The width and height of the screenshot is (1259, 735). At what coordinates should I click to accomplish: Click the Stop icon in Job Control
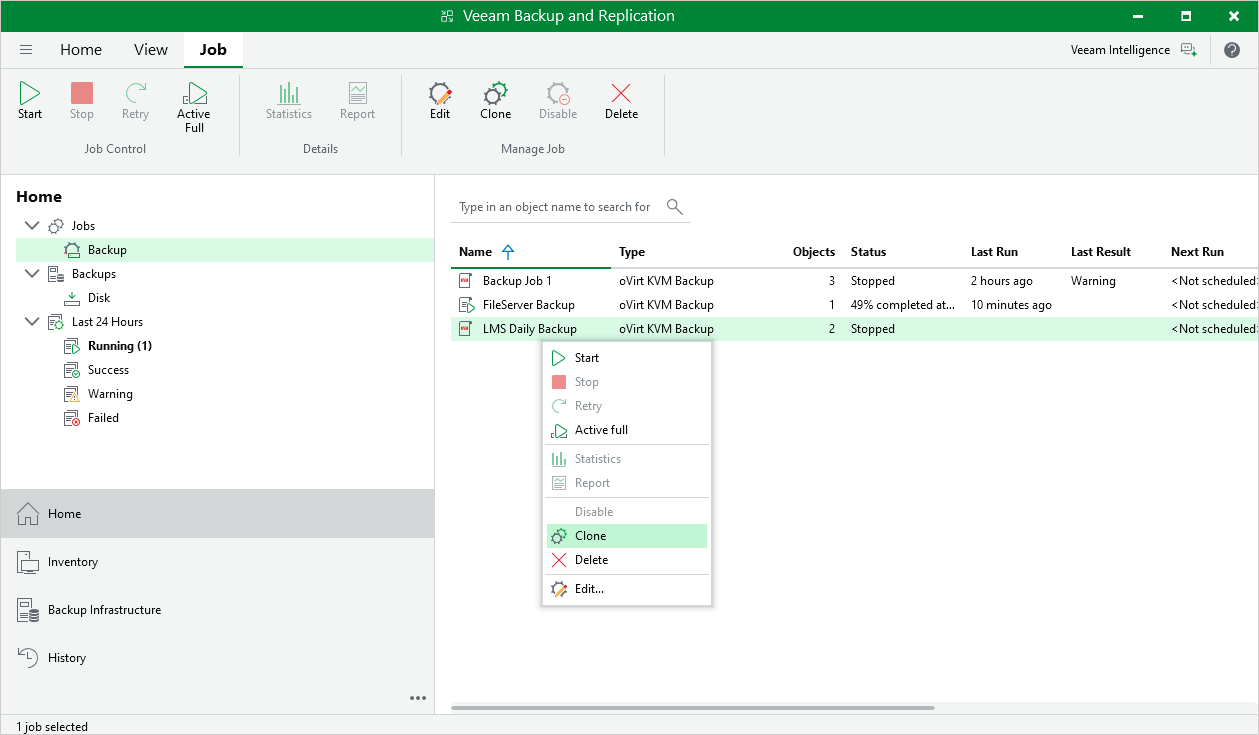click(x=81, y=100)
